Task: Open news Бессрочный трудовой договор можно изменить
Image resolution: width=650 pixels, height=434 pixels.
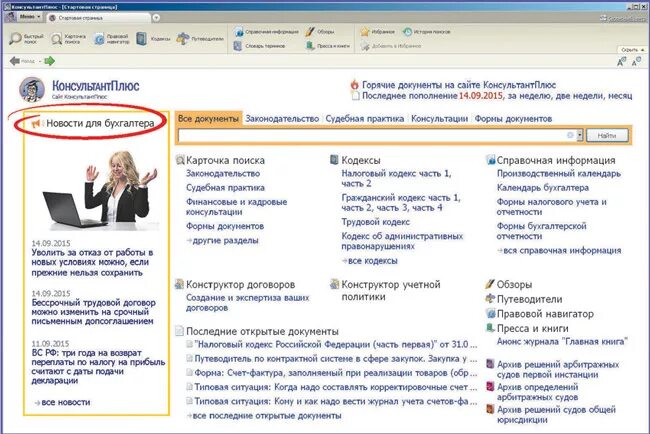Action: (94, 312)
